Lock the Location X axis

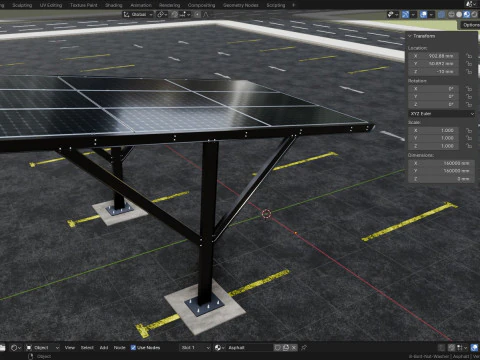click(469, 56)
